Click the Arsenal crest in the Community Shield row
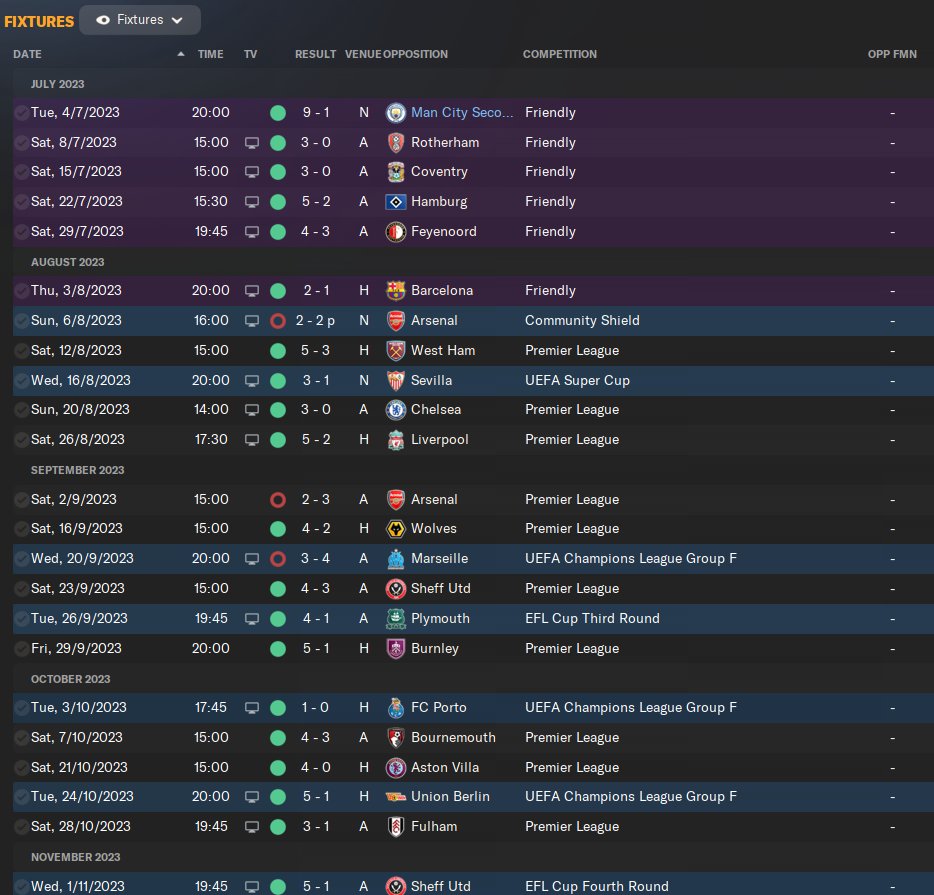This screenshot has height=895, width=934. point(396,320)
